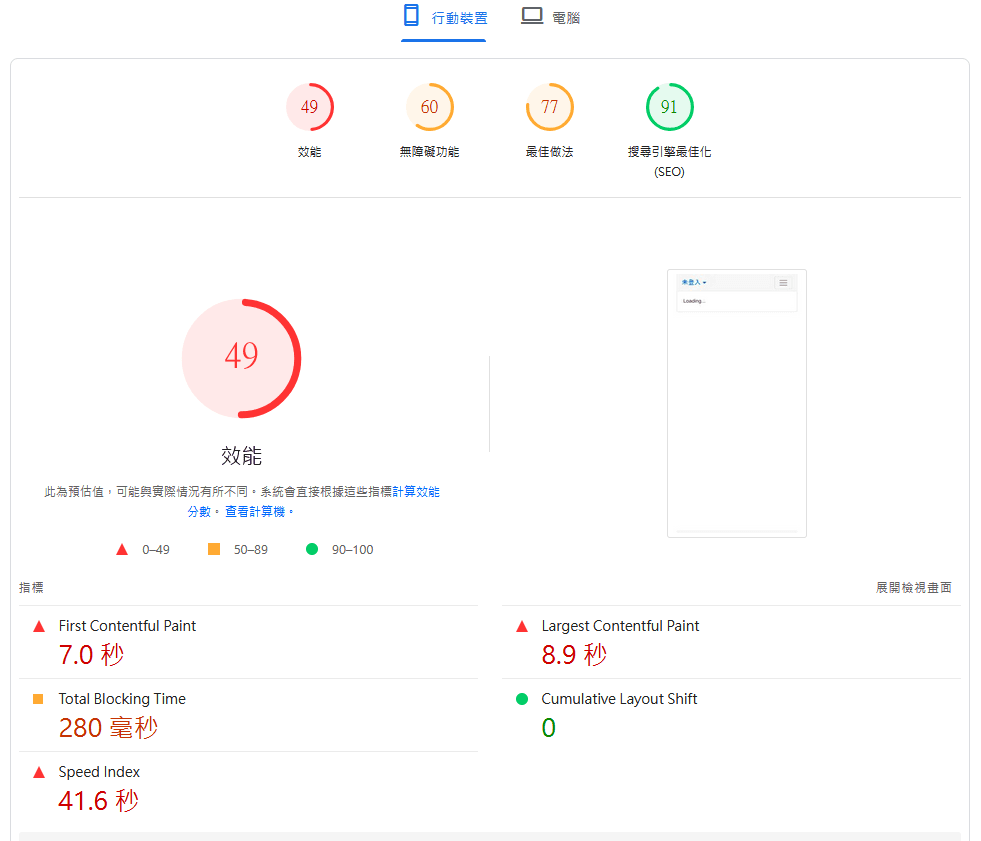Click the mobile phone icon in the device tabs
The width and height of the screenshot is (981, 841).
[411, 16]
